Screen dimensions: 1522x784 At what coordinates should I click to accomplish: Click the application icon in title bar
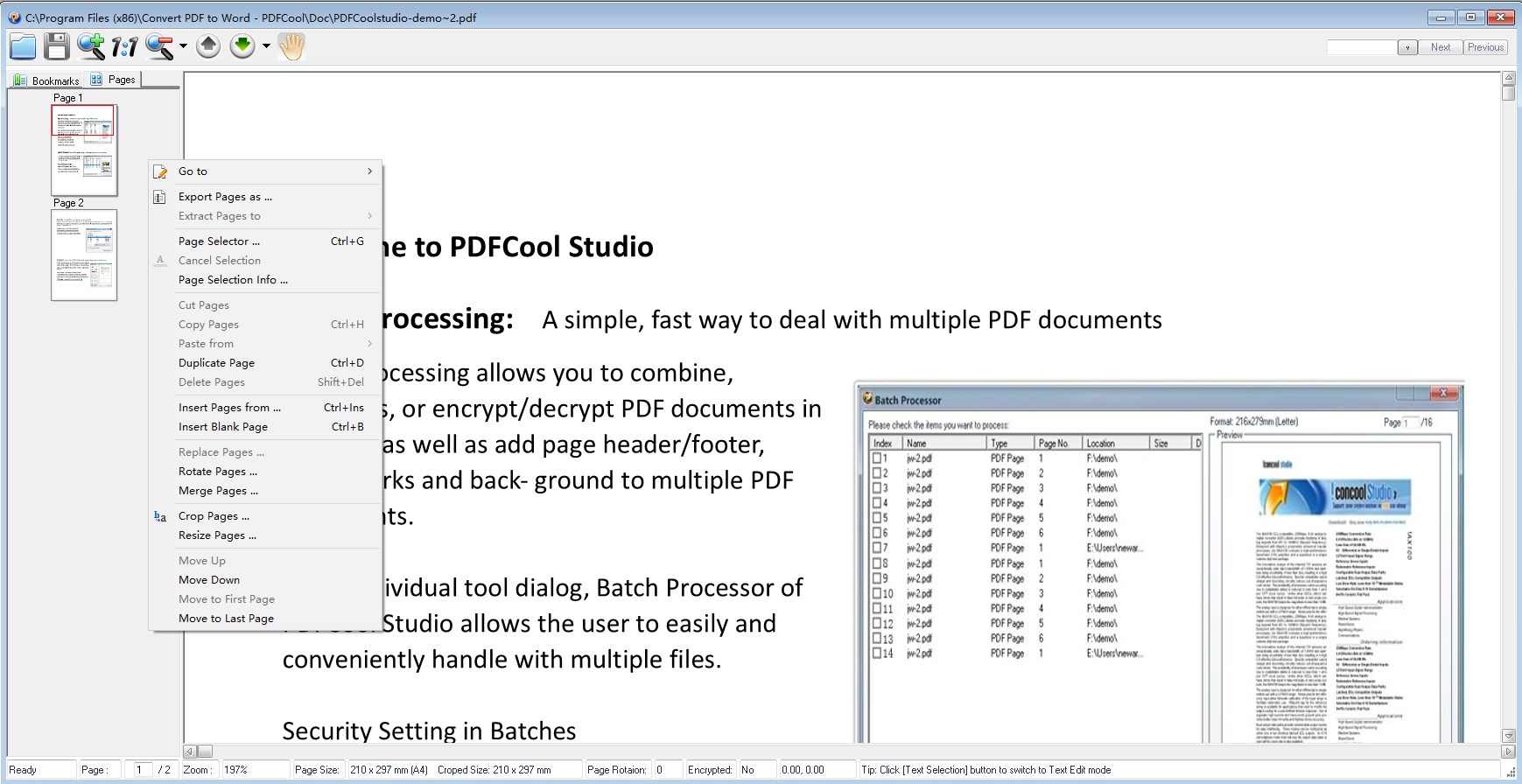tap(14, 17)
